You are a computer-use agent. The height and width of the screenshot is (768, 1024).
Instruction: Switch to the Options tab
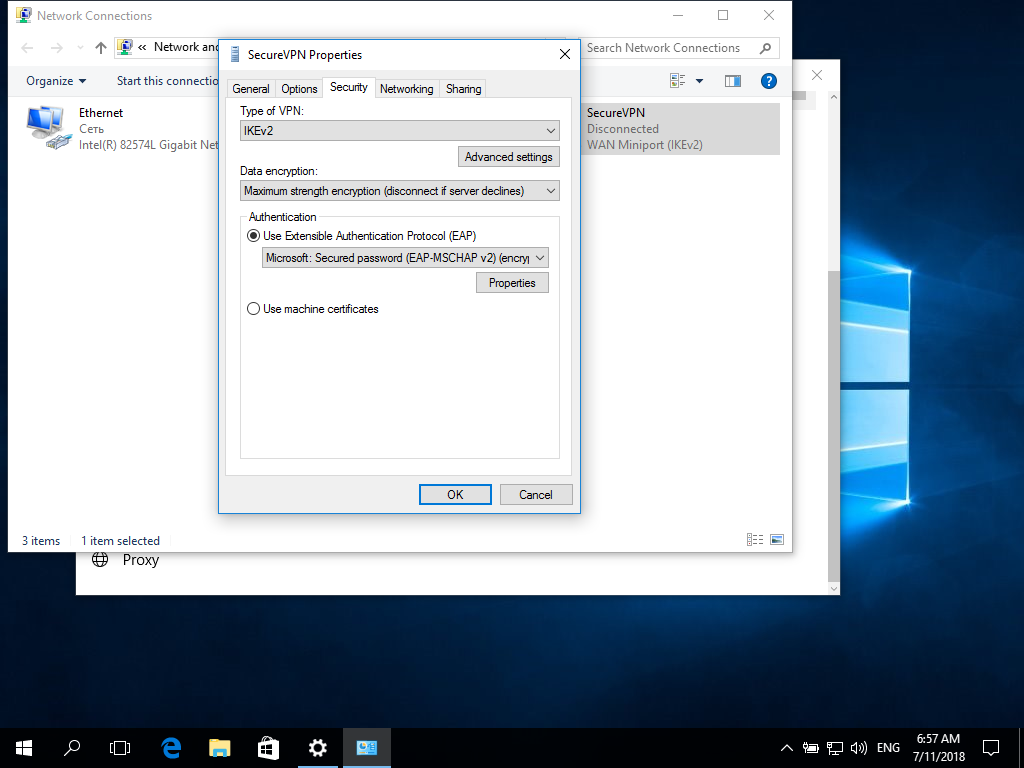(x=299, y=89)
